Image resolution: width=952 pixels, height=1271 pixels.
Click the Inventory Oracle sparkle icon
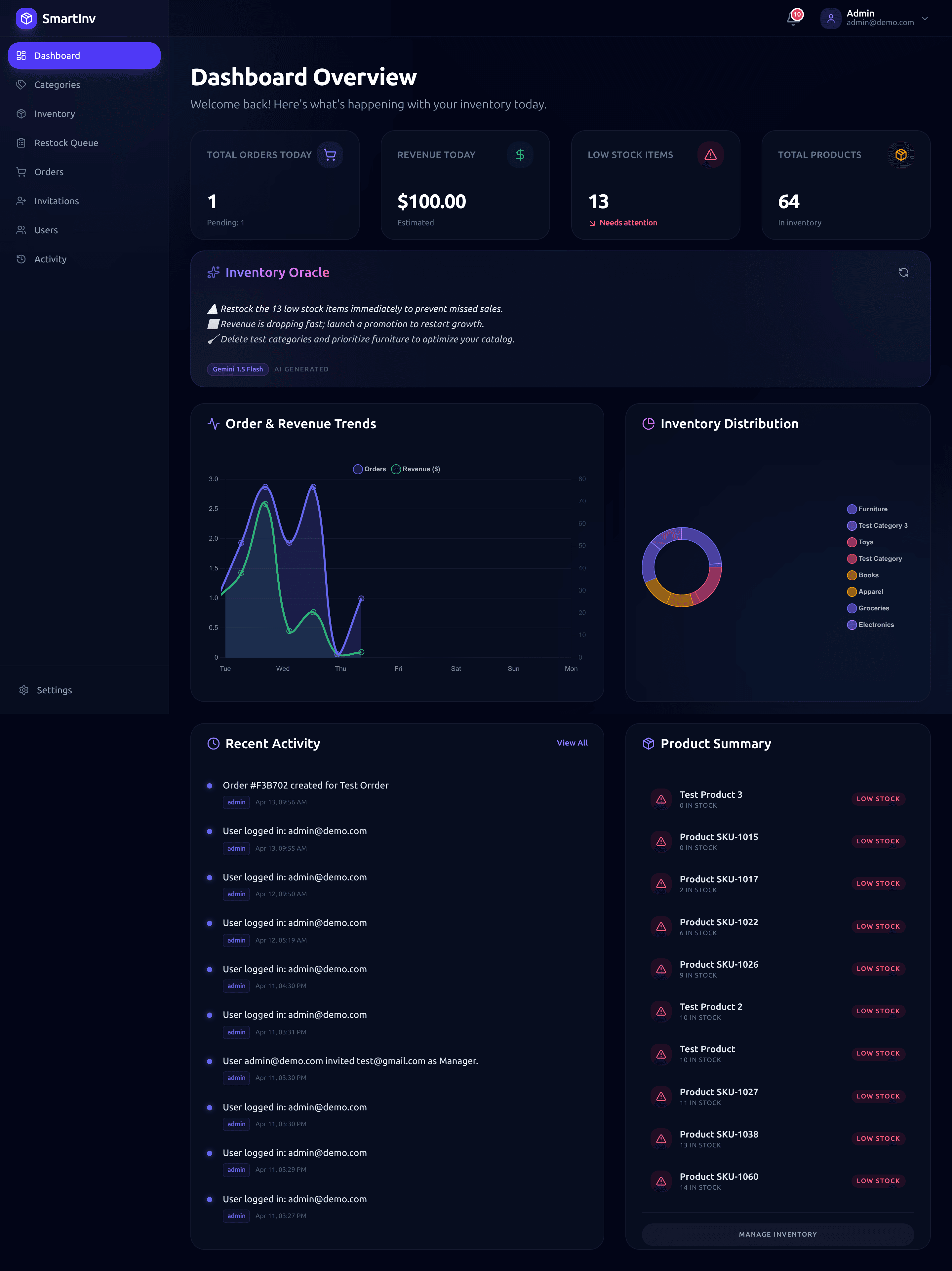point(213,272)
